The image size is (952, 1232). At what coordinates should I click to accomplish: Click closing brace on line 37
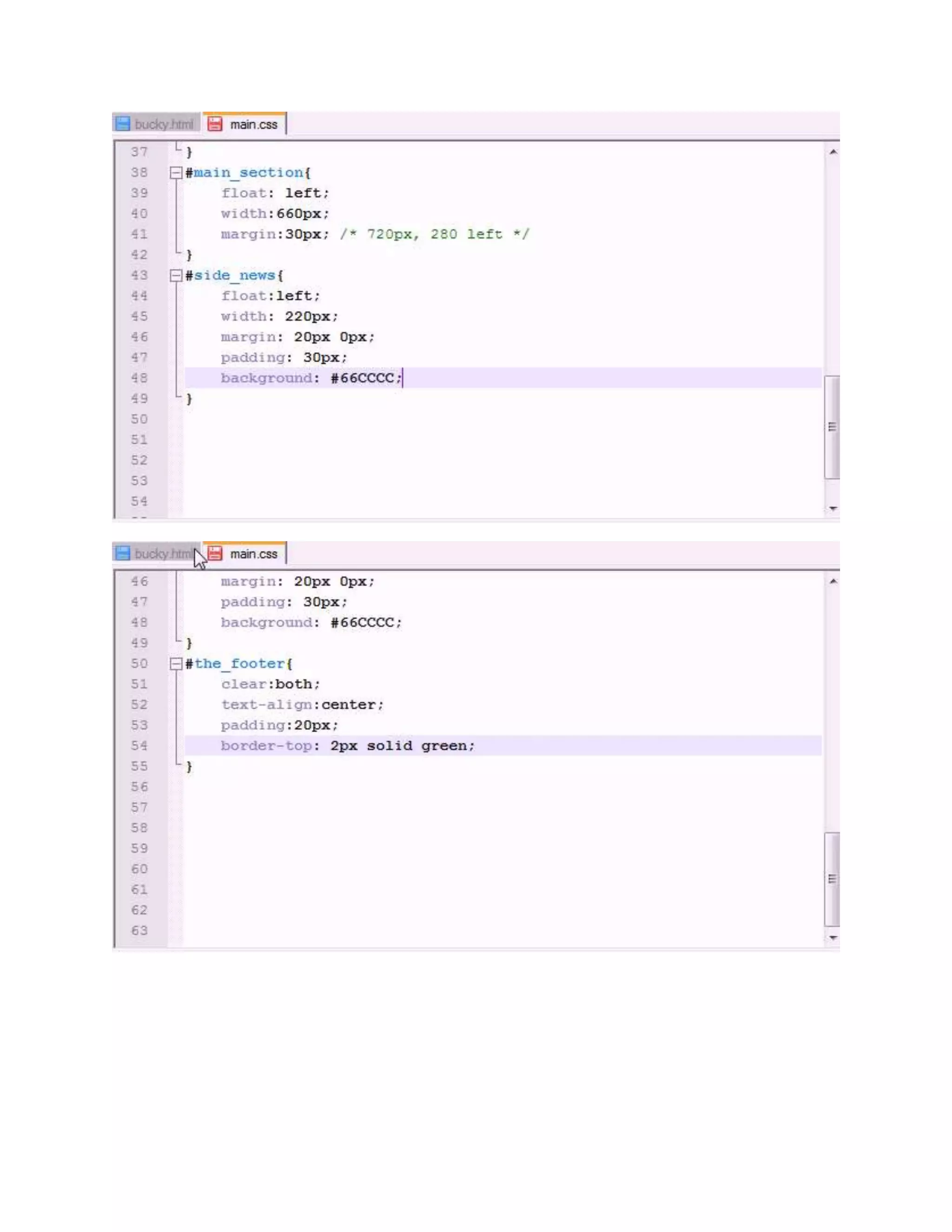pyautogui.click(x=189, y=152)
